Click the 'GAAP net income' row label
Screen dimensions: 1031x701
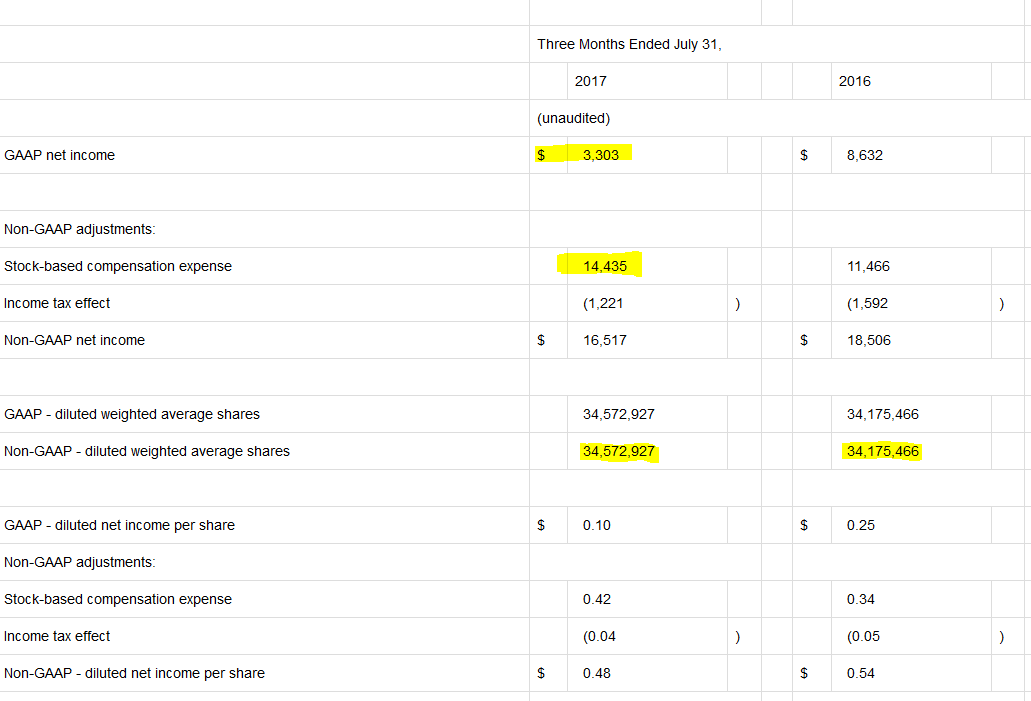60,155
